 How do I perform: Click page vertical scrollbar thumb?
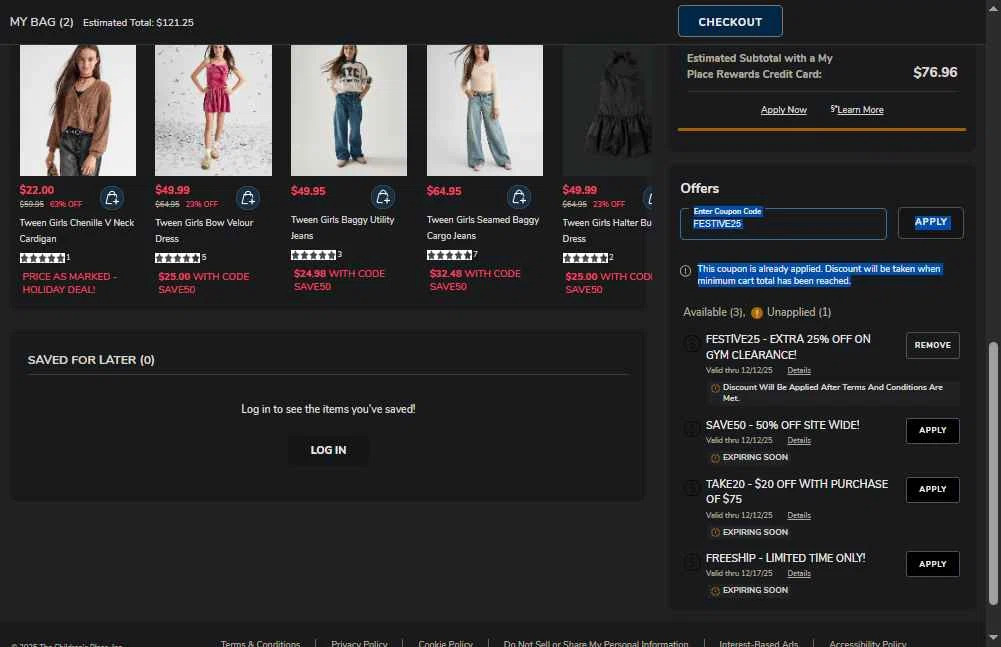pyautogui.click(x=993, y=473)
